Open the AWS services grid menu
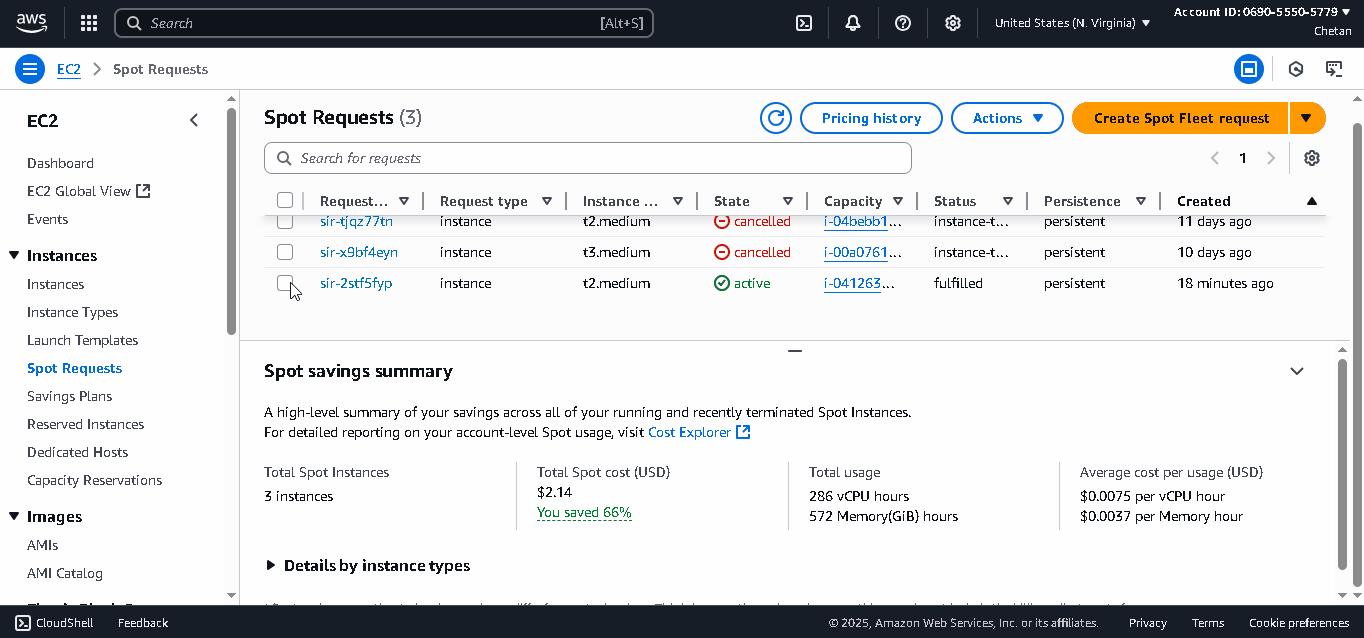Image resolution: width=1364 pixels, height=638 pixels. click(x=88, y=23)
